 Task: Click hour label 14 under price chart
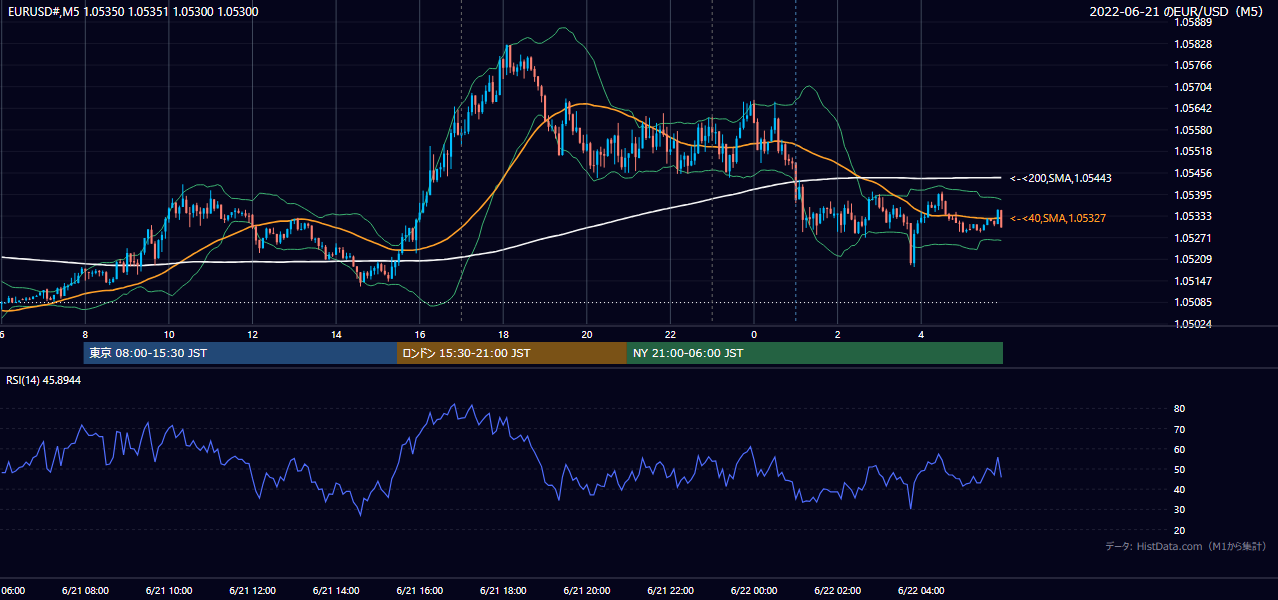click(x=336, y=334)
